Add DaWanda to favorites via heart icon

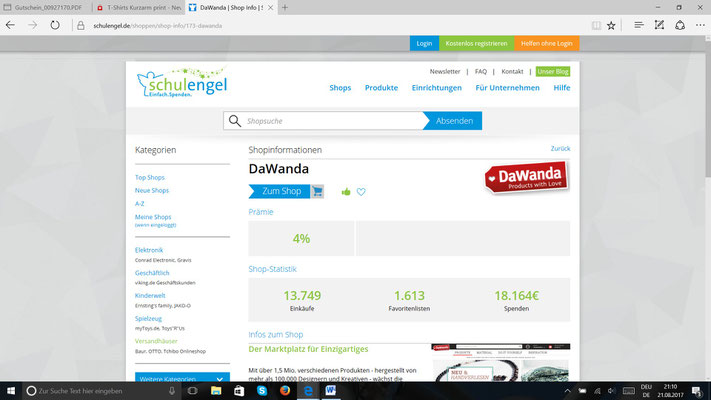[361, 192]
